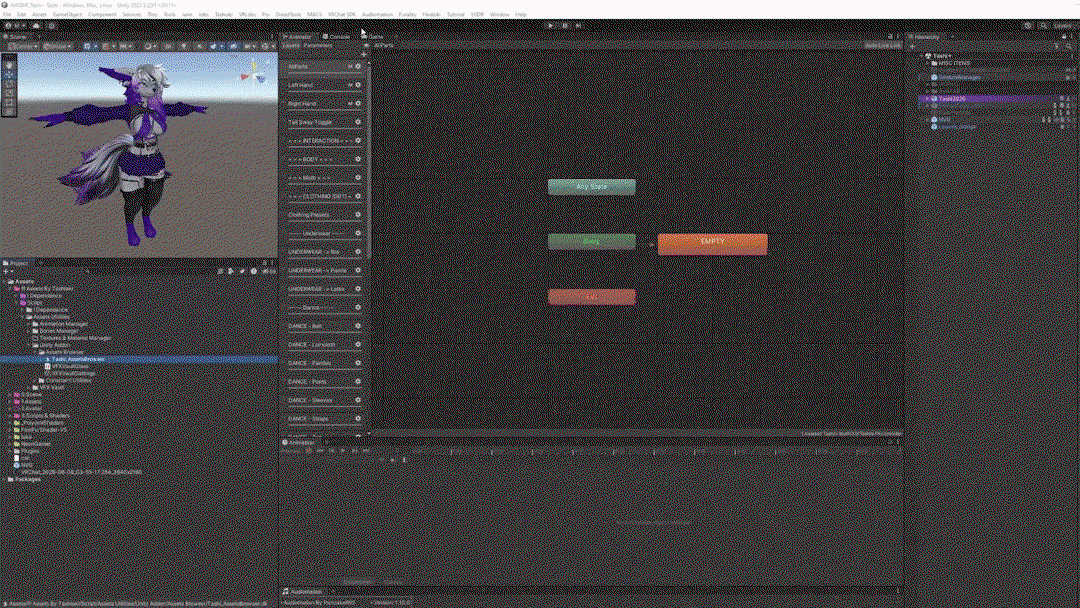Select the DANCE - Sleeves layer
The height and width of the screenshot is (608, 1080).
click(323, 400)
